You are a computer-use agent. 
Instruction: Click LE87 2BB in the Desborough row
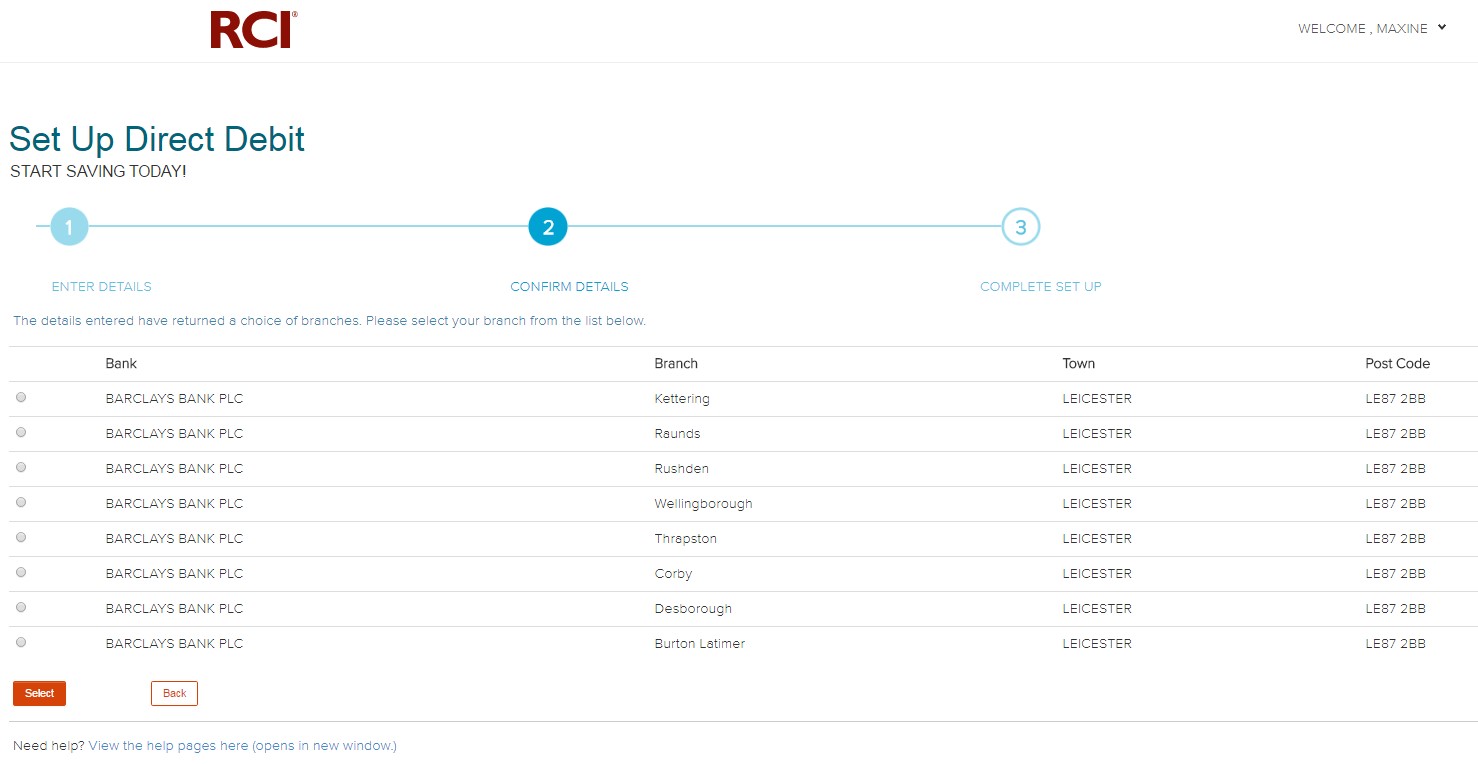(x=1395, y=609)
